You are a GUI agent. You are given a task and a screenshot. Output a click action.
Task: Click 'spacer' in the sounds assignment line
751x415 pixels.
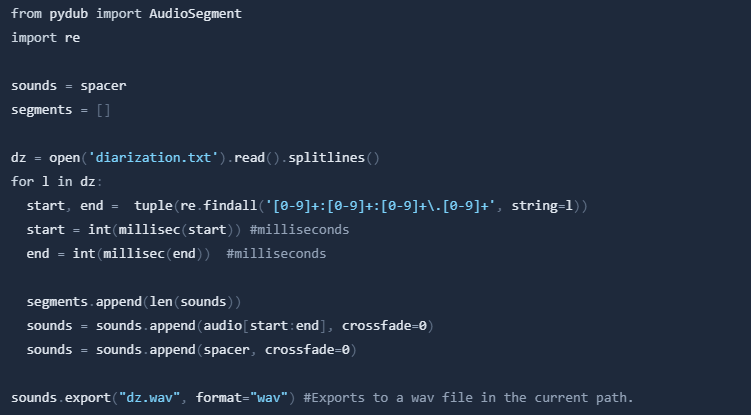point(104,85)
